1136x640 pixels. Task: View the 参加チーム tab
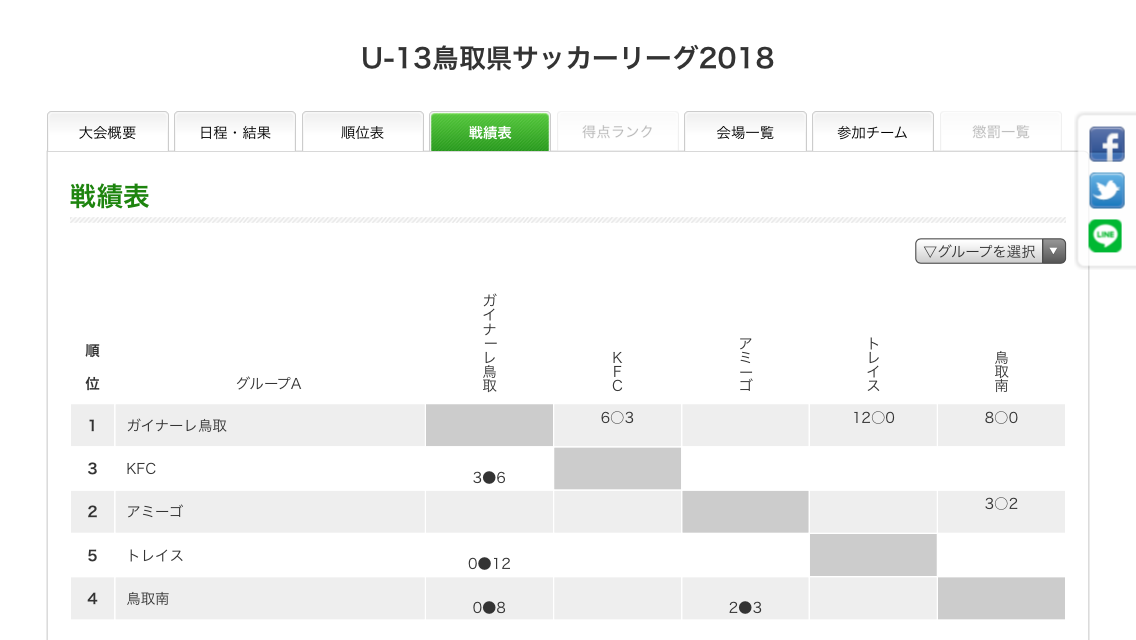click(x=872, y=132)
